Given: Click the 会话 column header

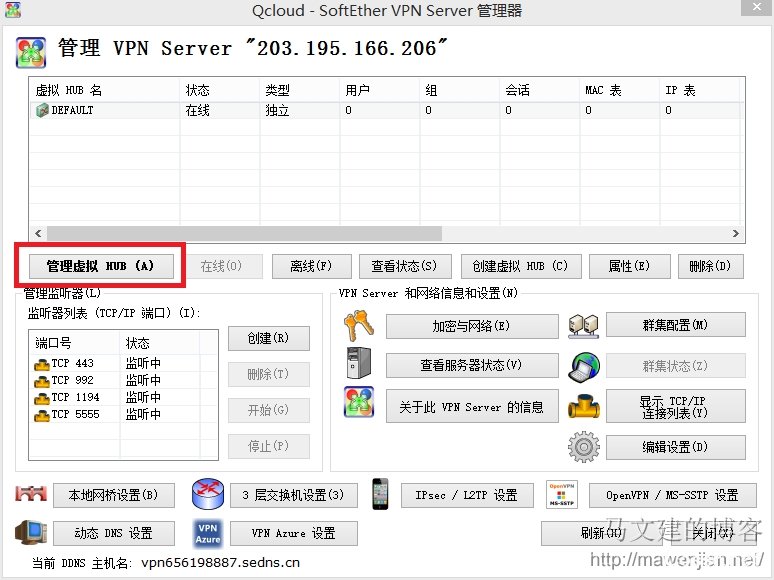Looking at the screenshot, I should tap(540, 90).
